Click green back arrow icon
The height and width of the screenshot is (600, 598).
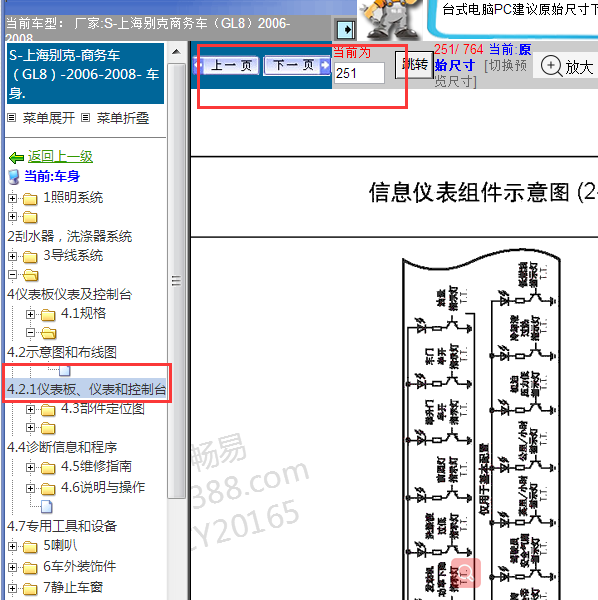(x=16, y=157)
